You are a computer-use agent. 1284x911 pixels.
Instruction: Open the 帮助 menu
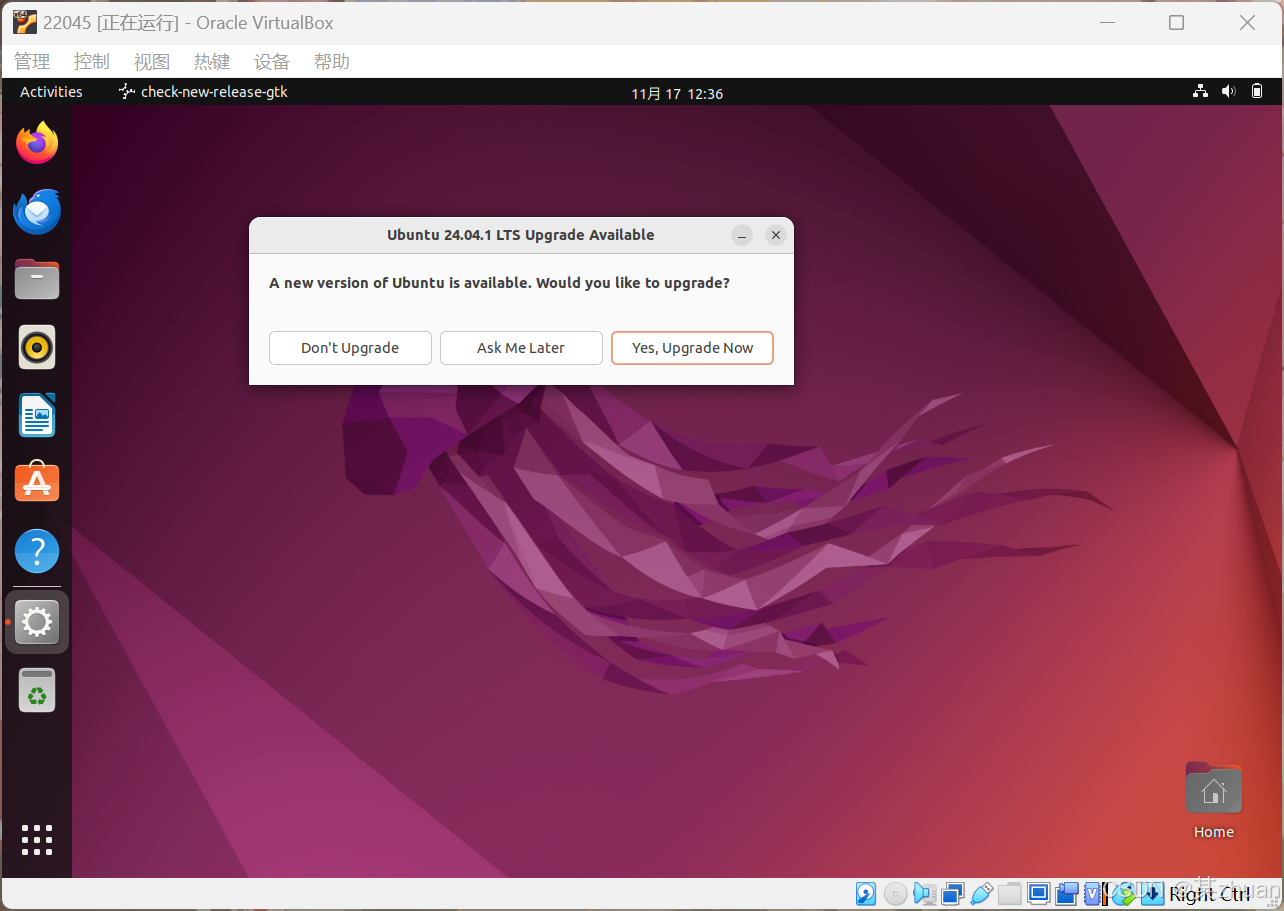point(332,62)
